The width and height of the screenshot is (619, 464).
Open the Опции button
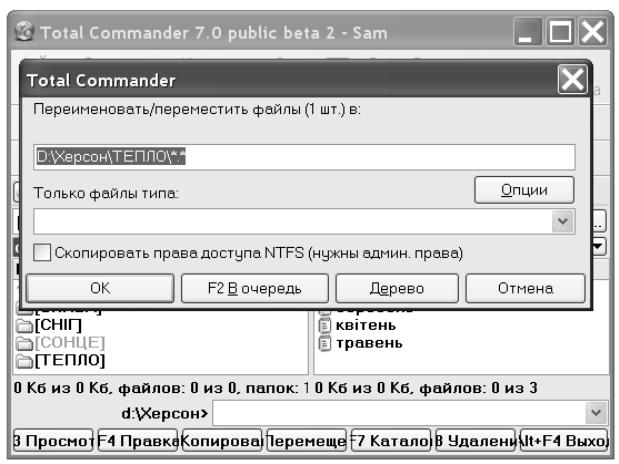(524, 190)
